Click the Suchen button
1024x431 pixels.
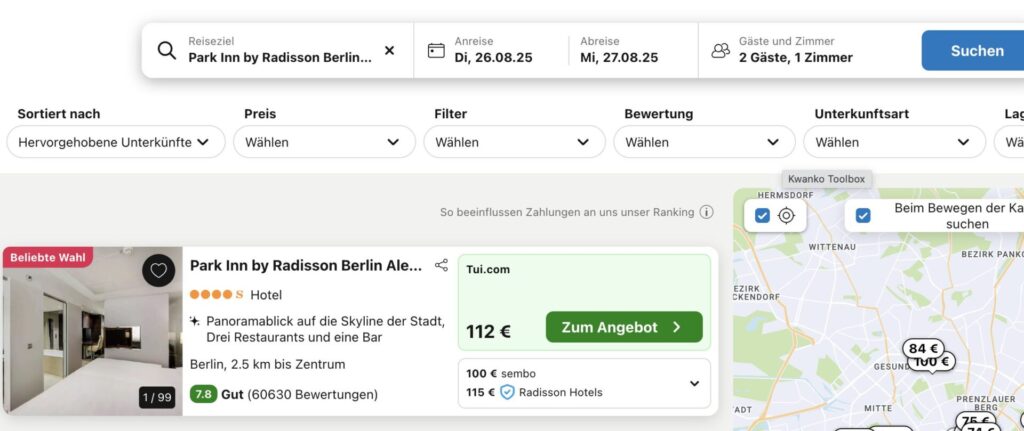point(973,50)
